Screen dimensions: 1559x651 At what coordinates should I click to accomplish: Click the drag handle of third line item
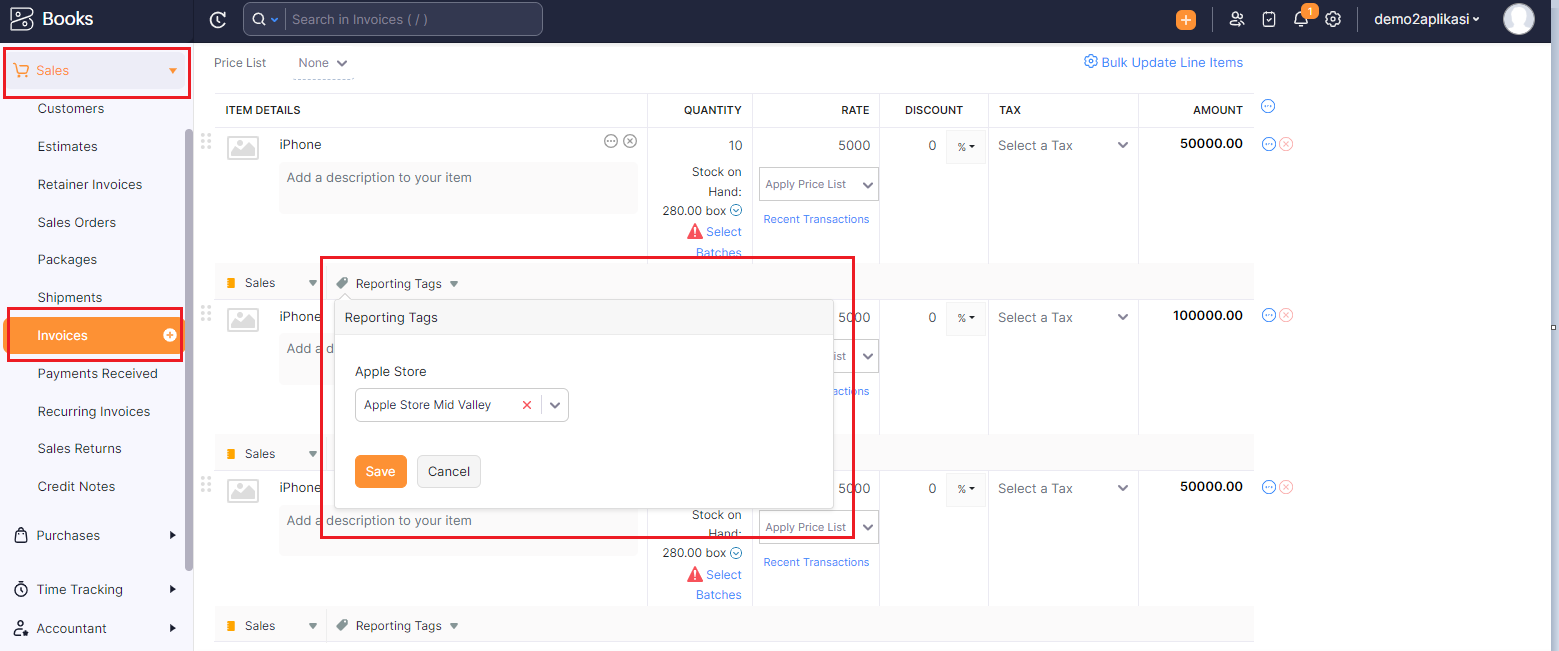click(206, 484)
